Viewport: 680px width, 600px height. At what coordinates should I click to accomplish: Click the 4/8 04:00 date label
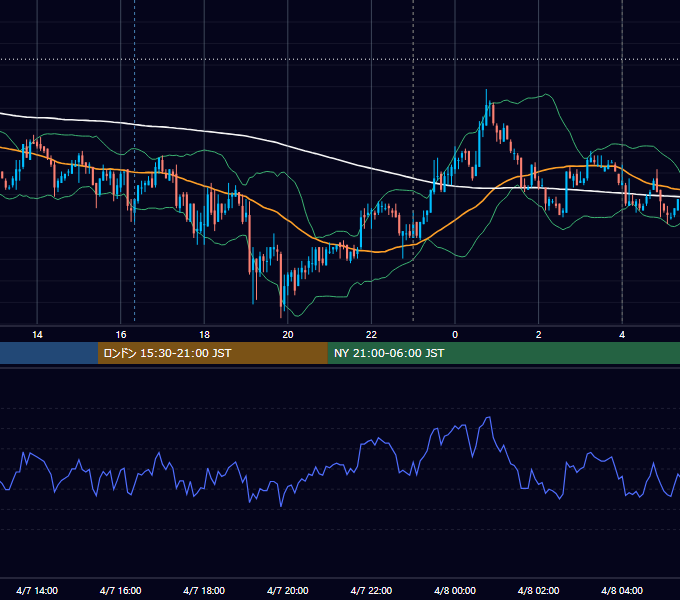[622, 590]
